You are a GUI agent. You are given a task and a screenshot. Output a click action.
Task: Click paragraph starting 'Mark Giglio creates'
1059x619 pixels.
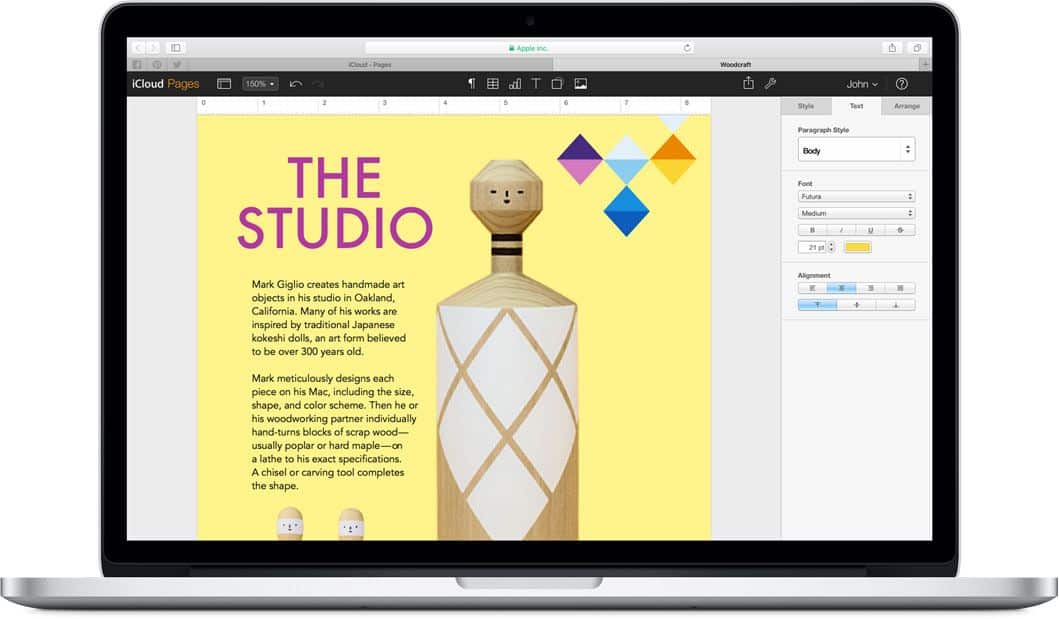(329, 318)
